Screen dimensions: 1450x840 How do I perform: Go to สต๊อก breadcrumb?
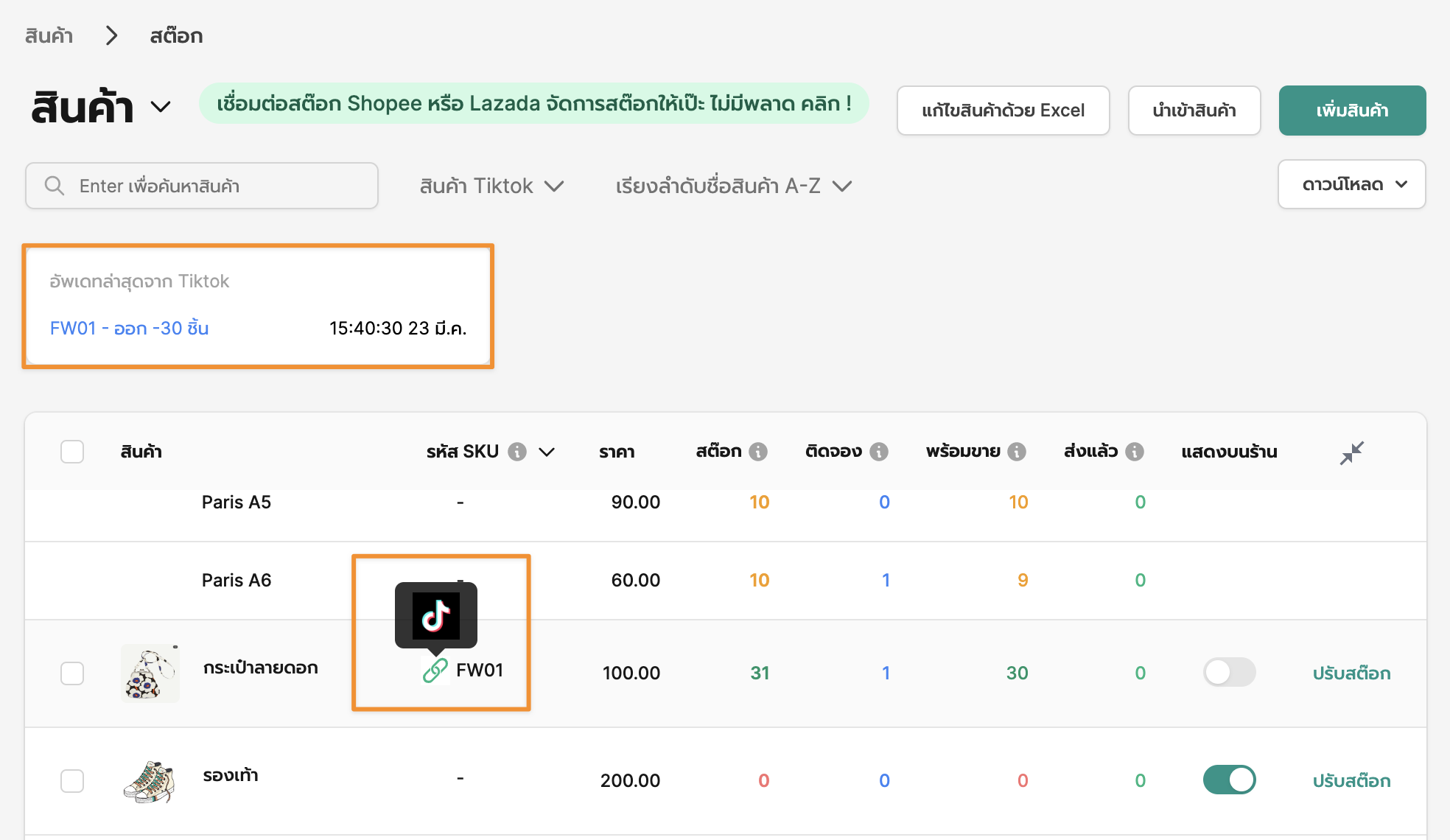(x=176, y=35)
